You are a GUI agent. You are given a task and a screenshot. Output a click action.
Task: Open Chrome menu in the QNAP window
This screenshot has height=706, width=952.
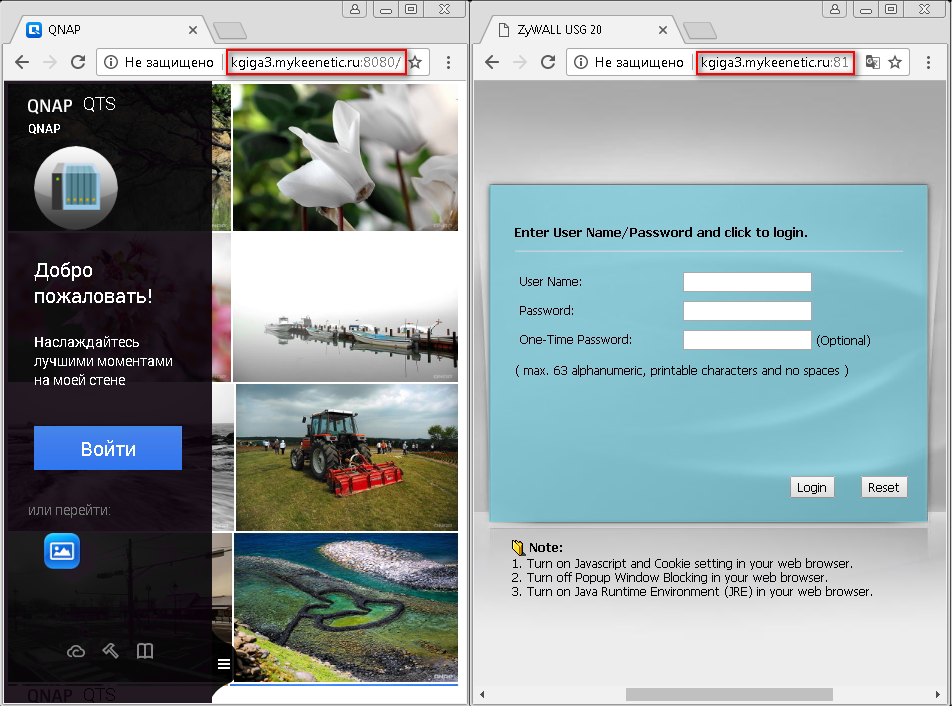(447, 62)
